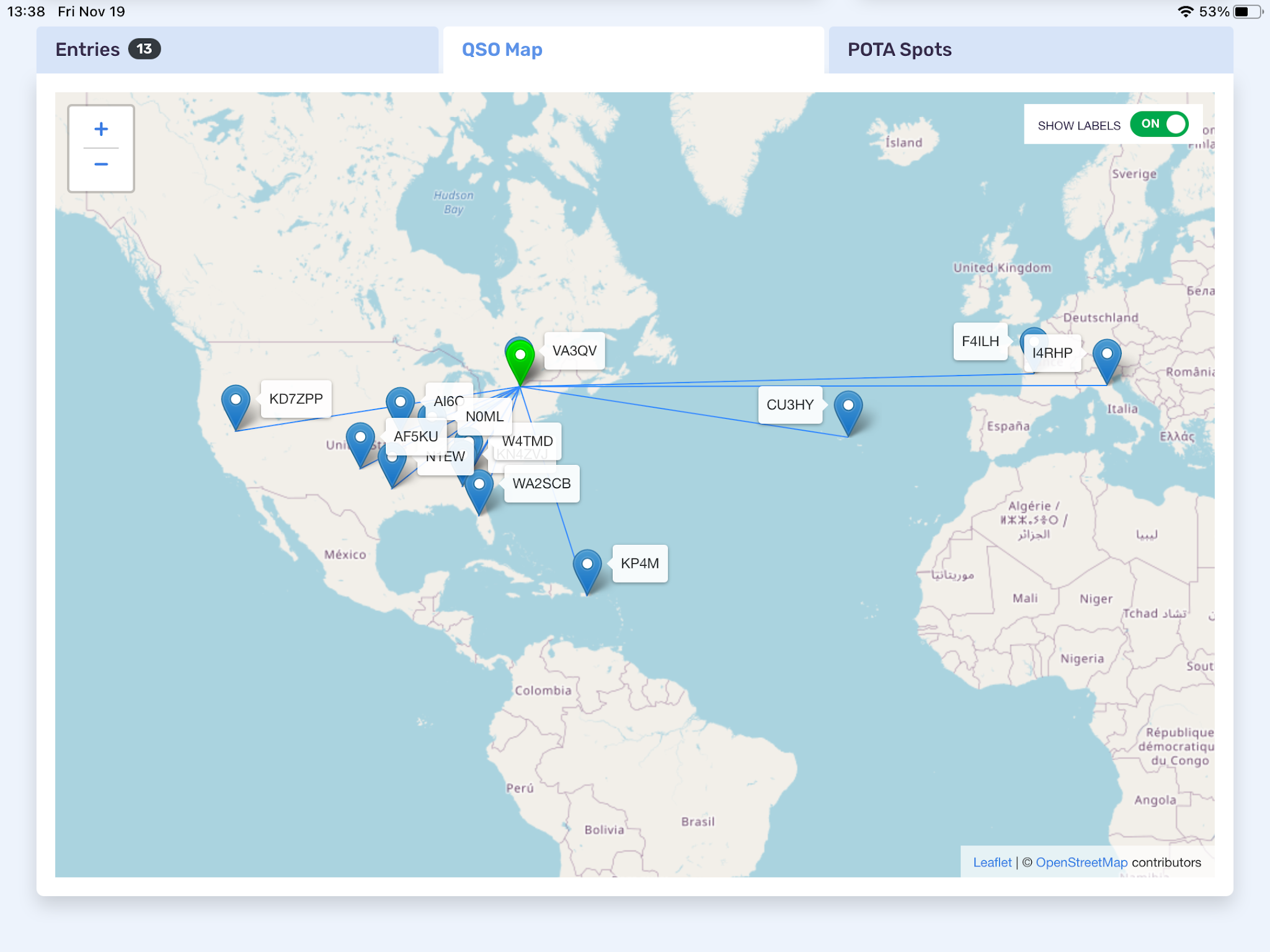Click the Entries count badge 13
Viewport: 1270px width, 952px height.
click(144, 49)
